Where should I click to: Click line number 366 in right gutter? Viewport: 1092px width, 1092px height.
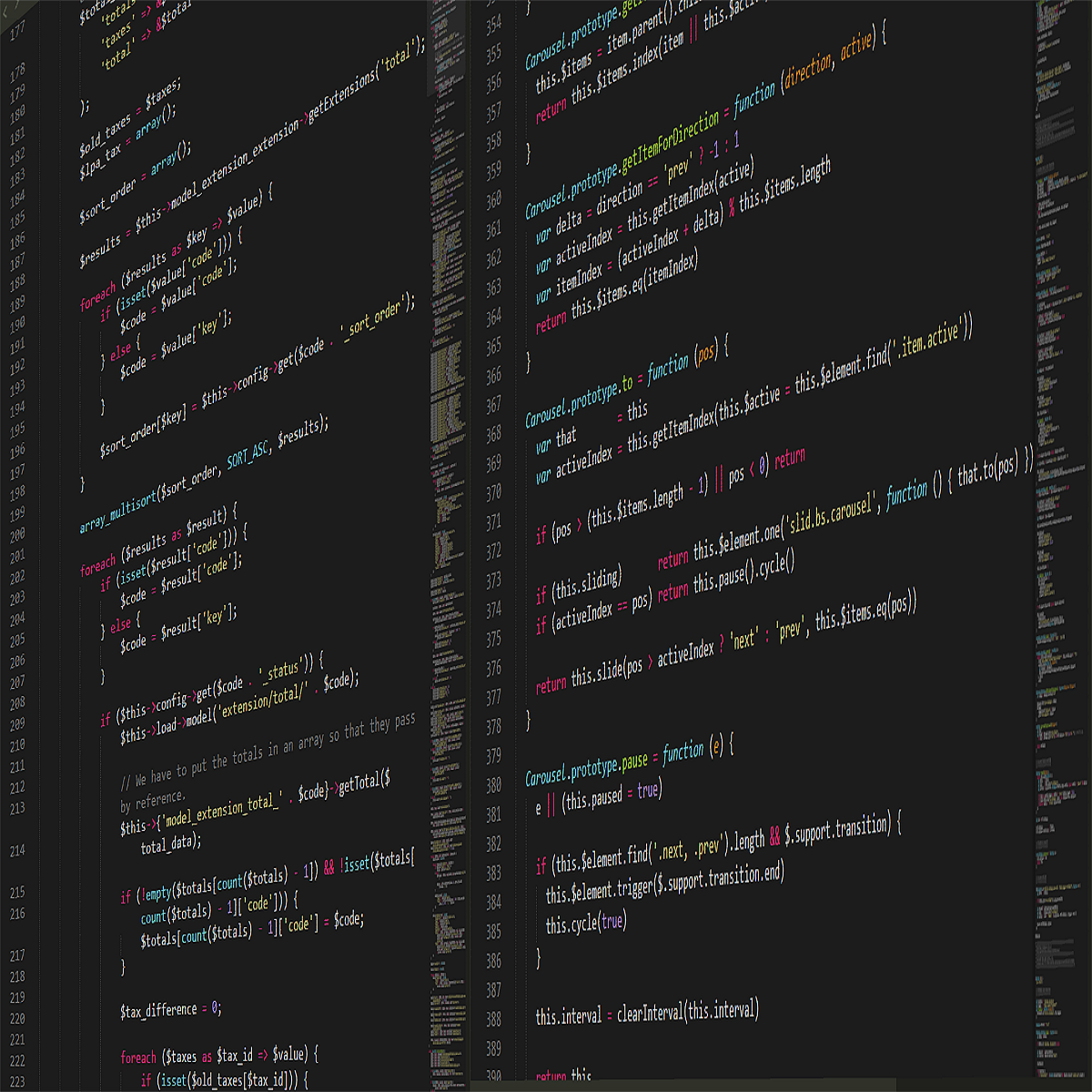pos(493,376)
